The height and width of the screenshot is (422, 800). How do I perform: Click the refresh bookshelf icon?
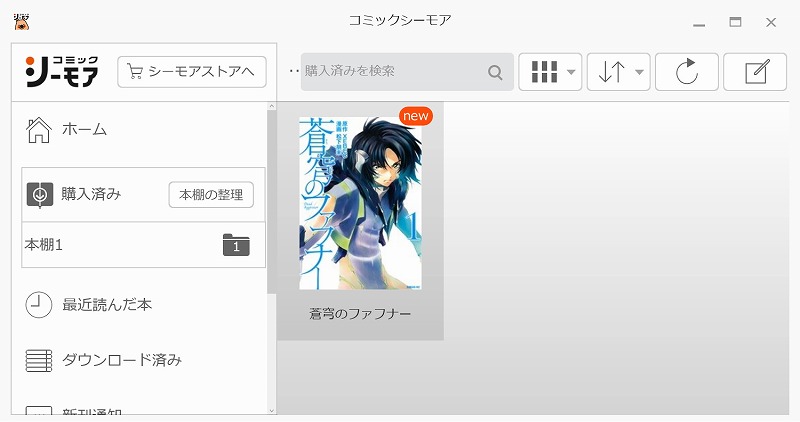click(687, 71)
